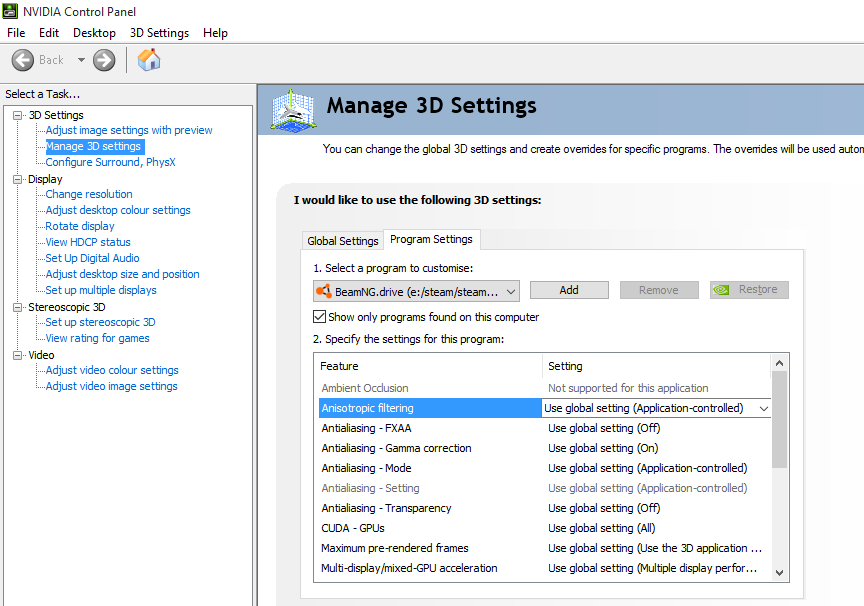Click the Setting column header
This screenshot has height=606, width=864.
pyautogui.click(x=657, y=366)
